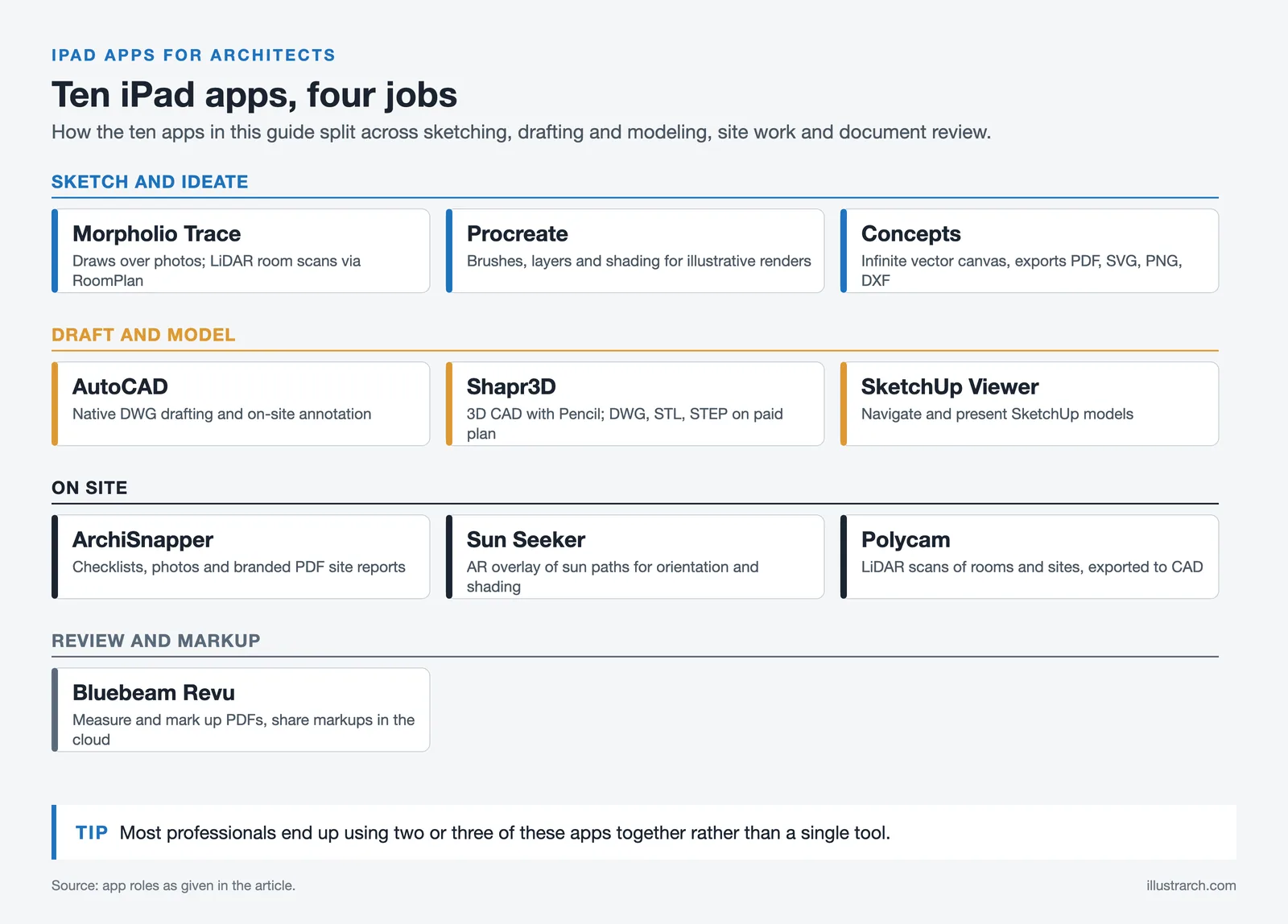Select the Review and Markup heading

tap(156, 641)
